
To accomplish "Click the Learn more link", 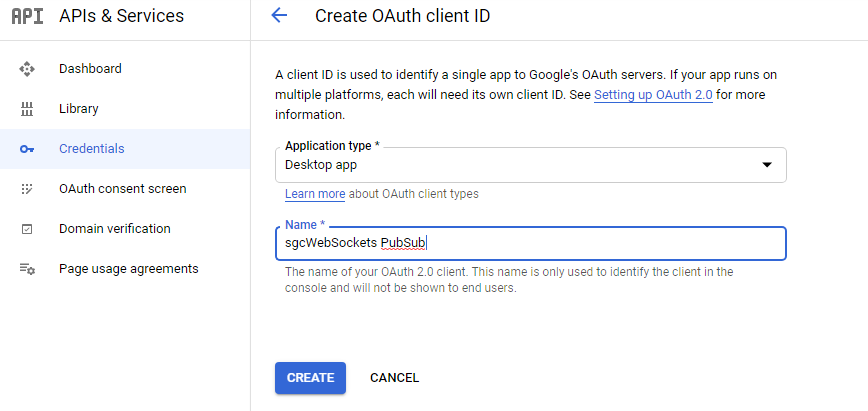I will click(315, 194).
